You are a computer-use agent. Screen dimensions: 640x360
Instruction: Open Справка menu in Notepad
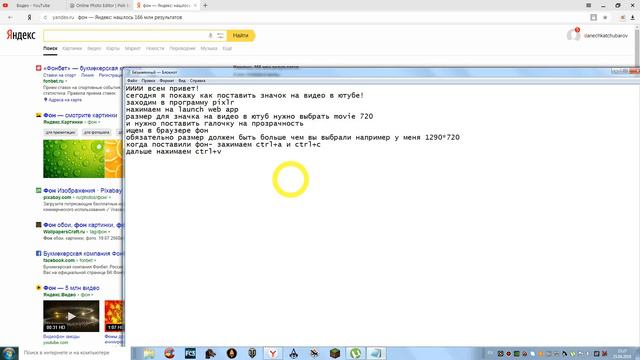(x=198, y=81)
